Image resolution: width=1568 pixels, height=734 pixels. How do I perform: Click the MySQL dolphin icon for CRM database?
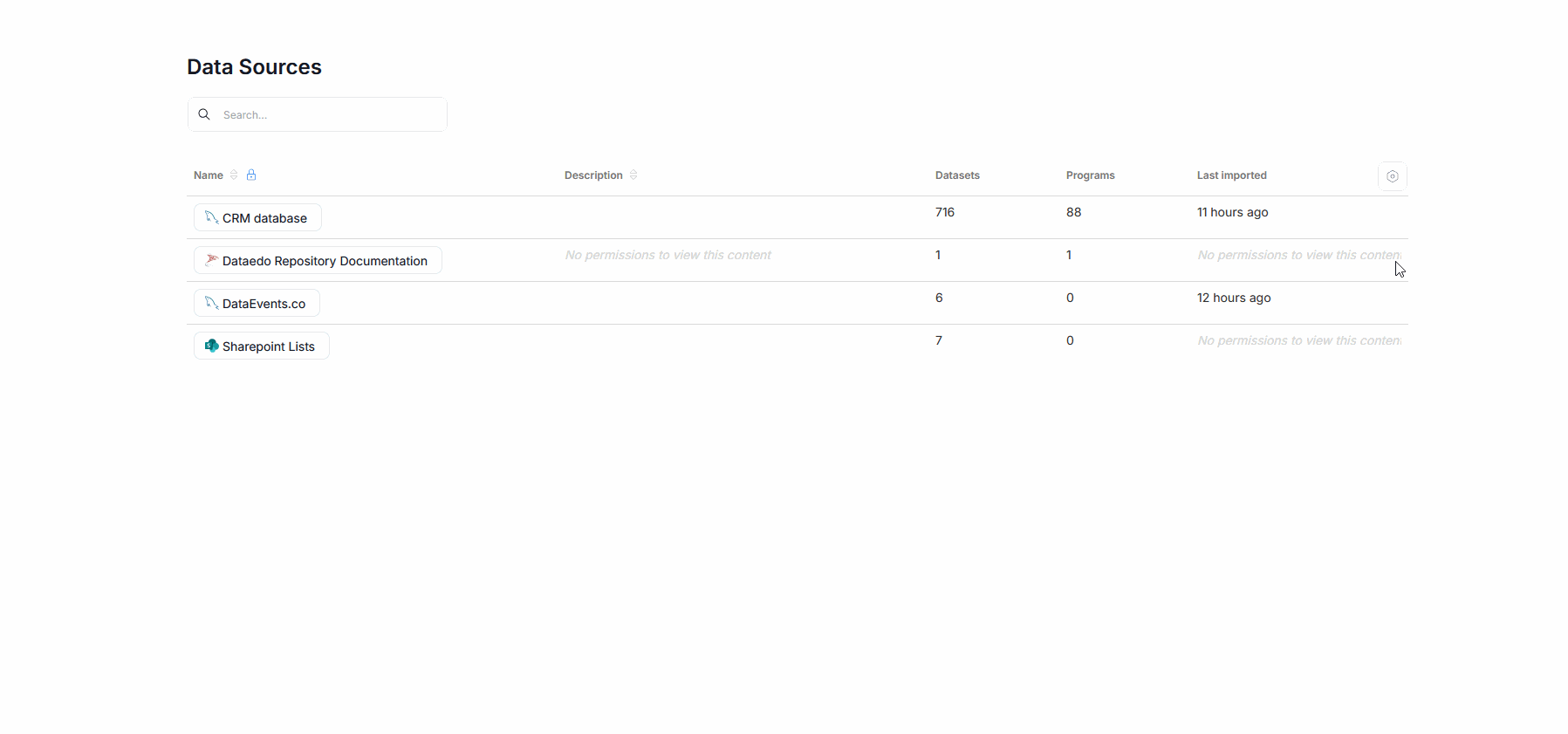point(211,217)
